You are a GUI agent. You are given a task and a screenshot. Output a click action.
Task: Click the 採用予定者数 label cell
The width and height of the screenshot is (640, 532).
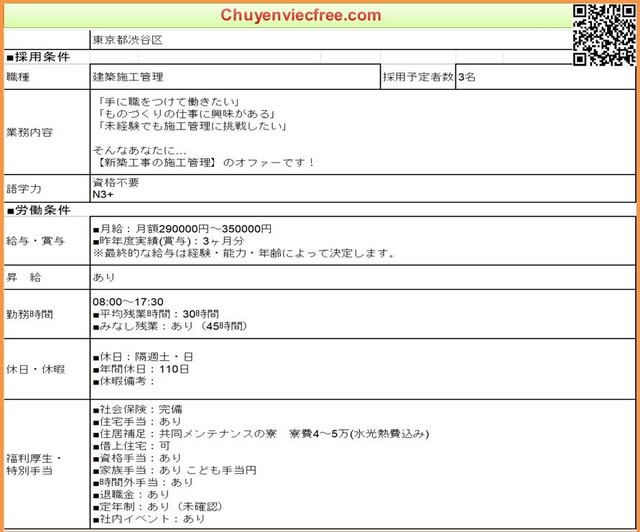click(x=417, y=76)
